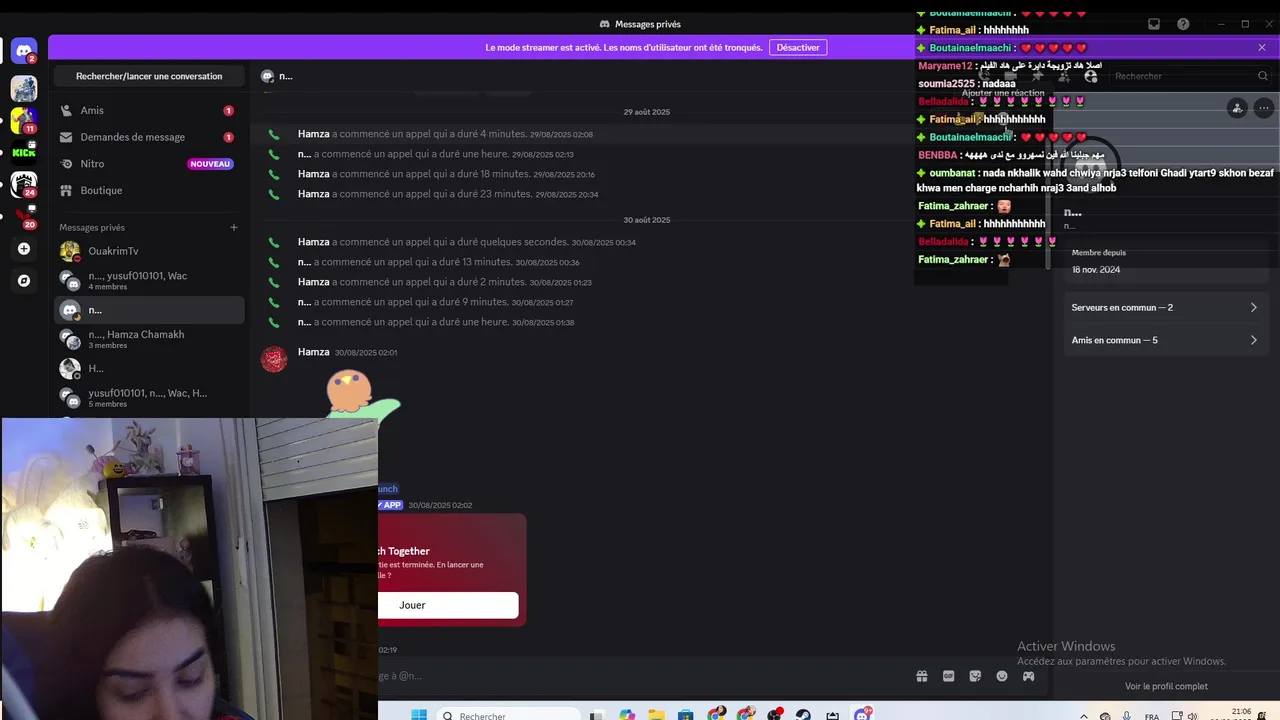1280x720 pixels.
Task: Open the activities game controller icon
Action: pos(1028,676)
